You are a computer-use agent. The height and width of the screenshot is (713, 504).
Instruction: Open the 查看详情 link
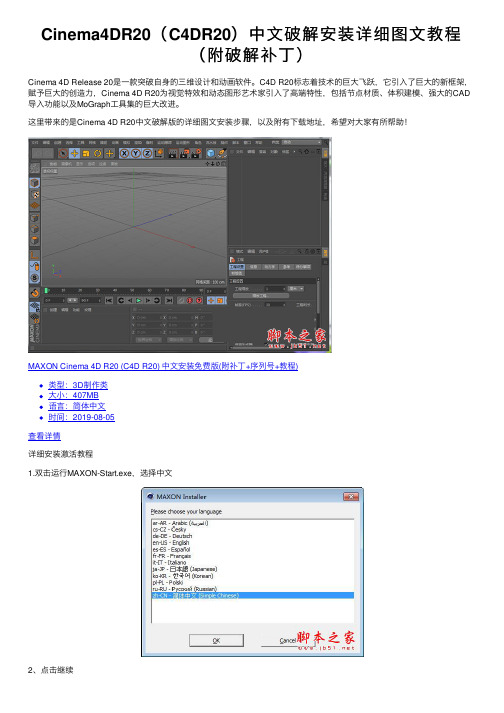[x=44, y=436]
